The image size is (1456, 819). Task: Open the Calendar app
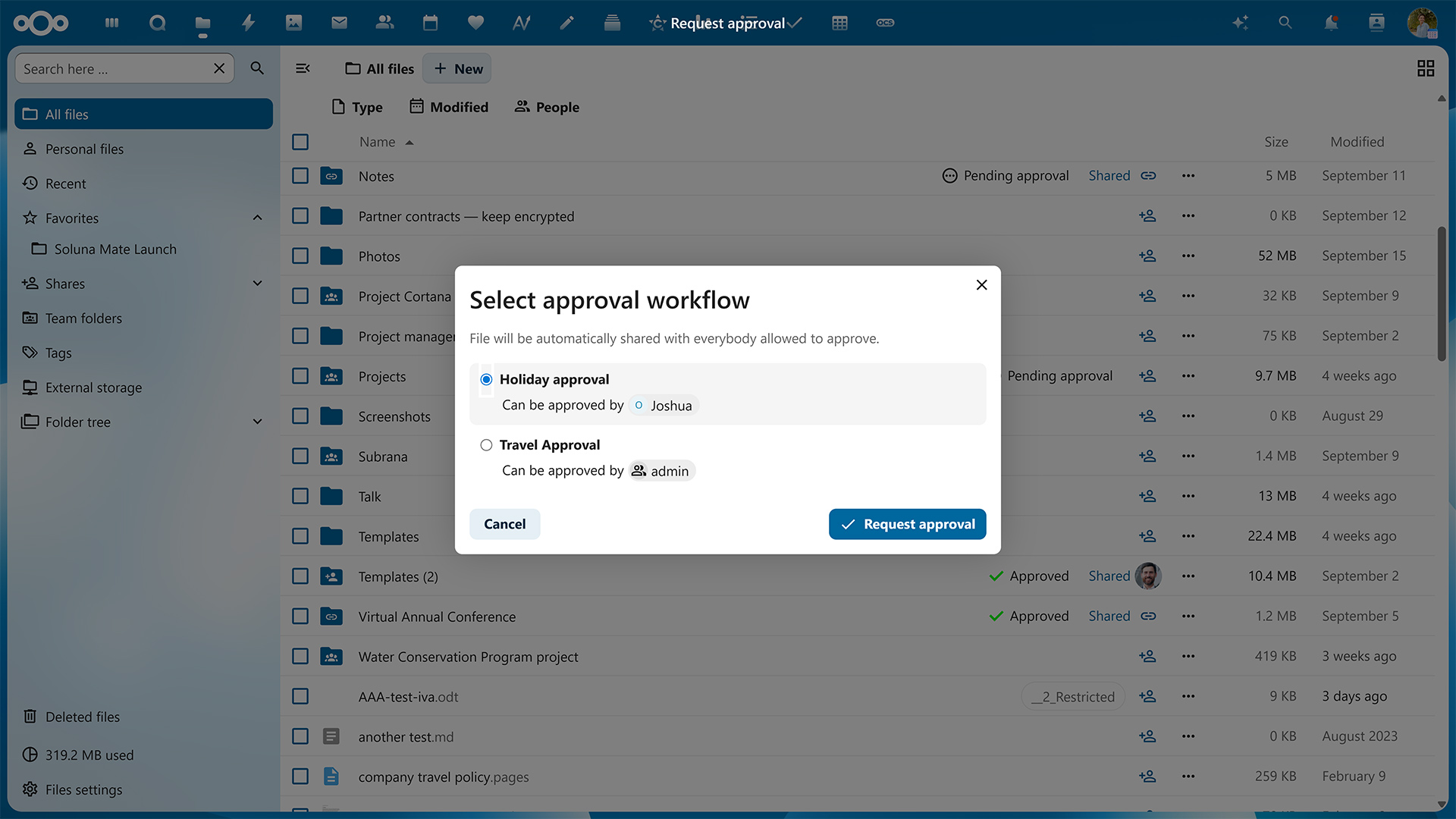pyautogui.click(x=430, y=23)
